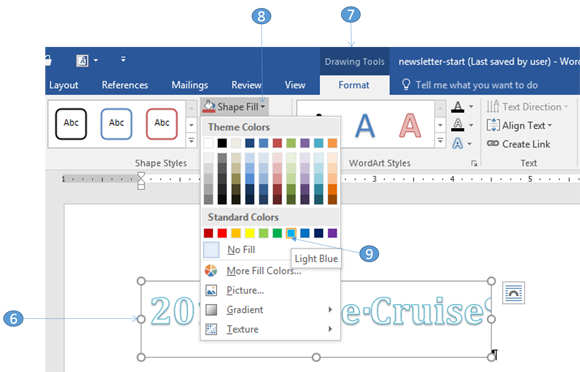This screenshot has height=372, width=580.
Task: Apply the red outlined Abc shape style
Action: [162, 124]
